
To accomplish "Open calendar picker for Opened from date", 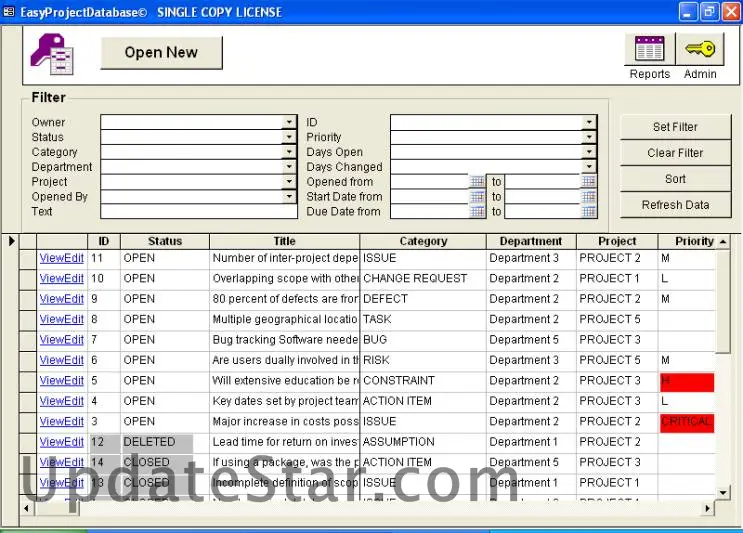I will [477, 182].
